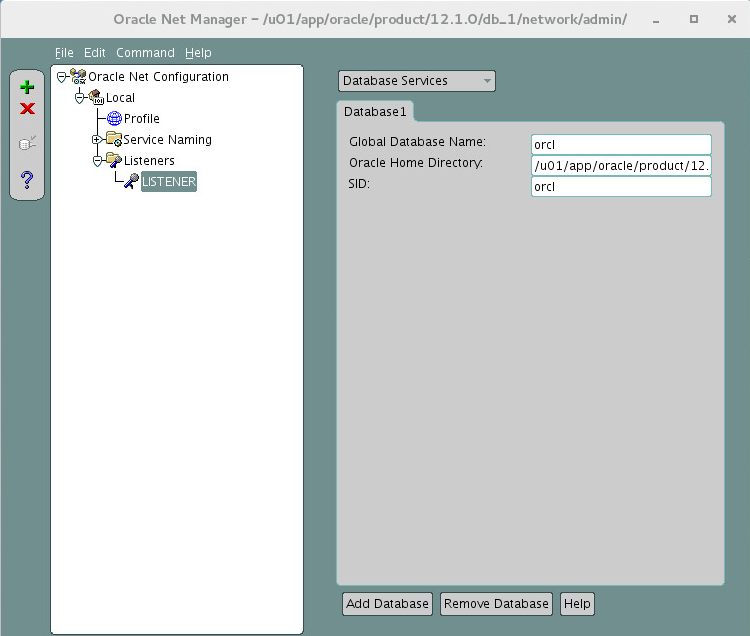Select the Profile tree item label
This screenshot has width=750, height=636.
coord(142,119)
